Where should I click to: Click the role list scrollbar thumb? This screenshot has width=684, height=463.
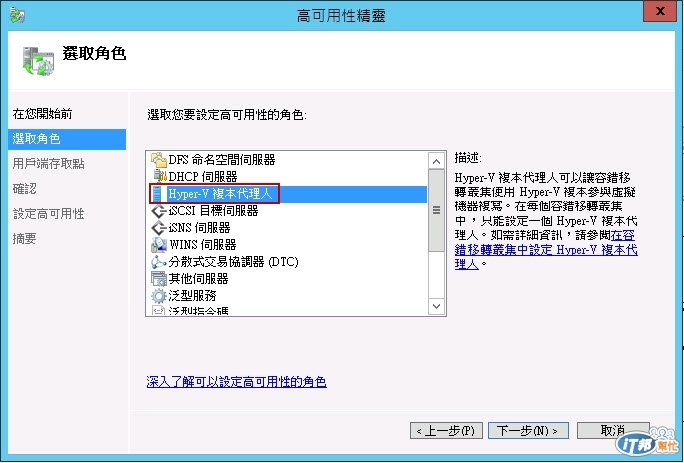point(436,210)
